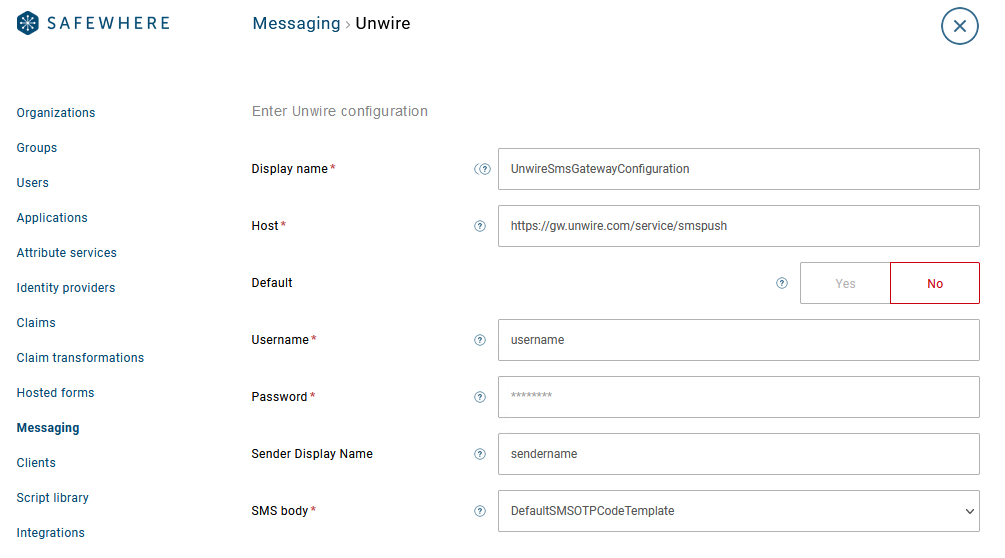Click the Username input field
This screenshot has width=1005, height=558.
tap(738, 340)
